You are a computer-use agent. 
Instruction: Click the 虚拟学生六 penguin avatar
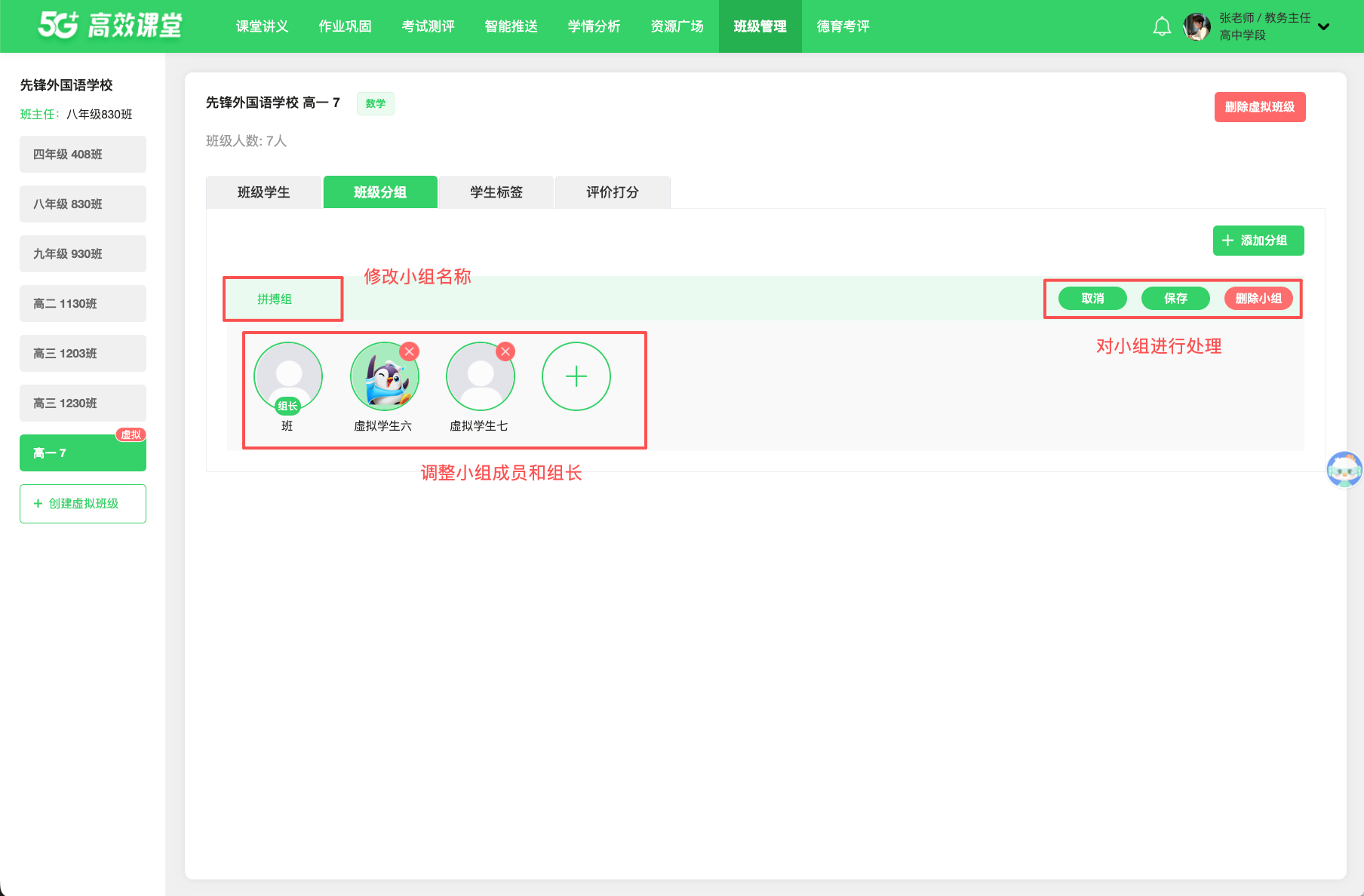(x=384, y=376)
